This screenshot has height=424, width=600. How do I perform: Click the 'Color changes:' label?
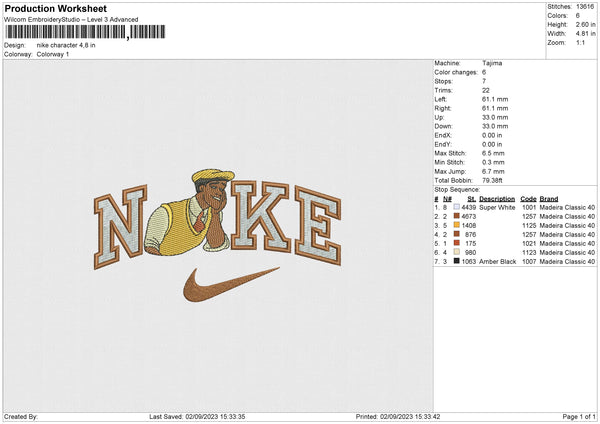coord(456,72)
